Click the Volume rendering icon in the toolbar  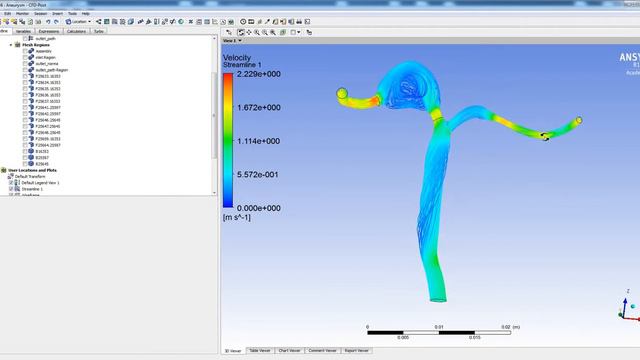pyautogui.click(x=131, y=22)
